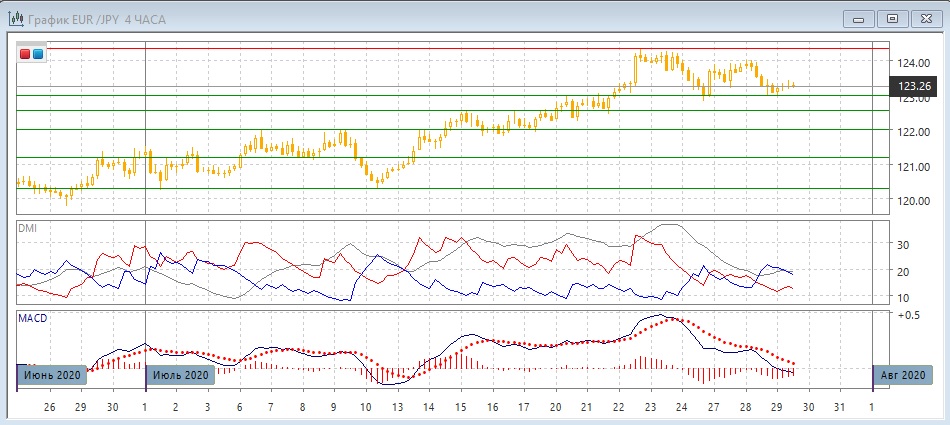This screenshot has width=950, height=425.
Task: Click the Июнь 2020 month marker
Action: (51, 375)
